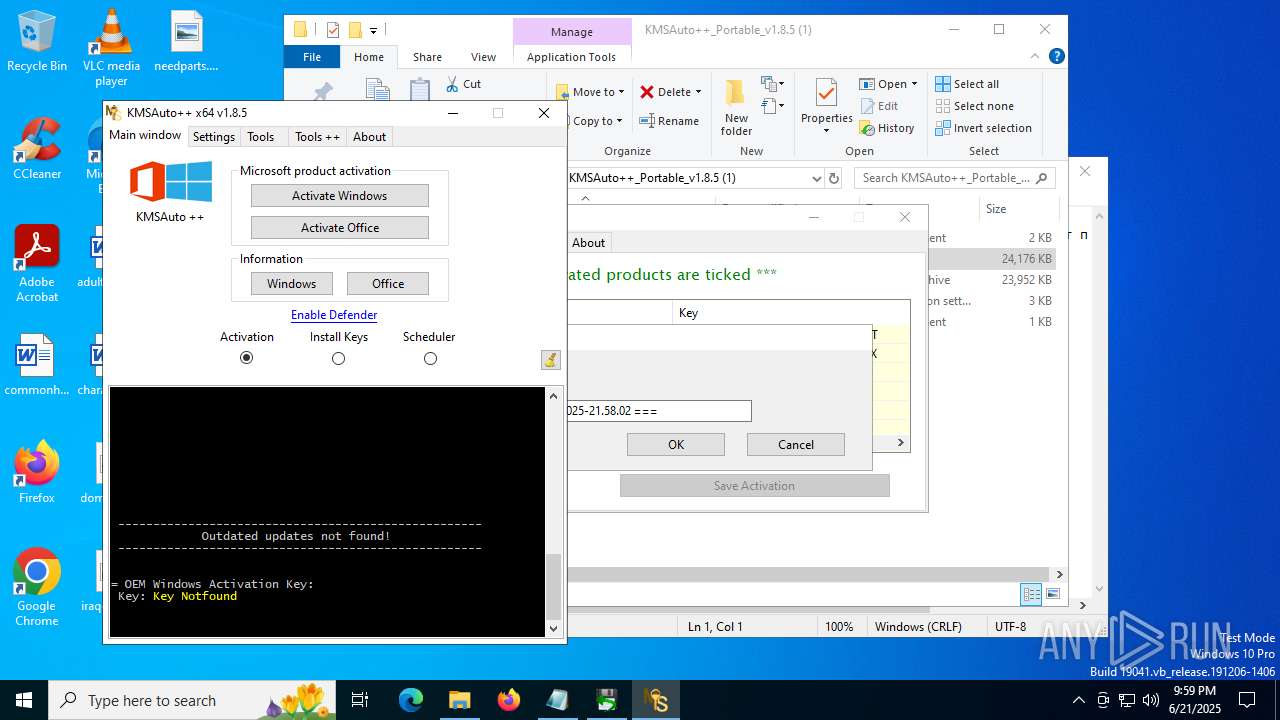
Task: Select the VLC media player desktop icon
Action: pyautogui.click(x=111, y=48)
